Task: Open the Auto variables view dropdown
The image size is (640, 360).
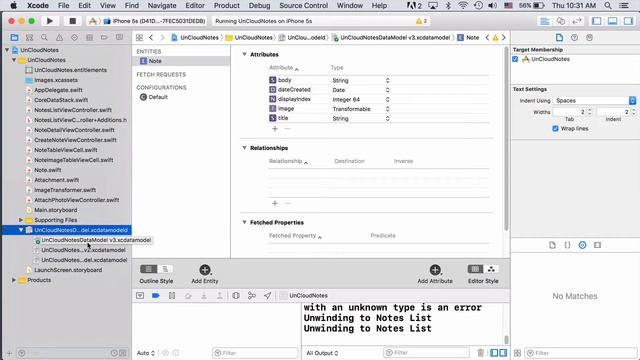Action: point(146,353)
